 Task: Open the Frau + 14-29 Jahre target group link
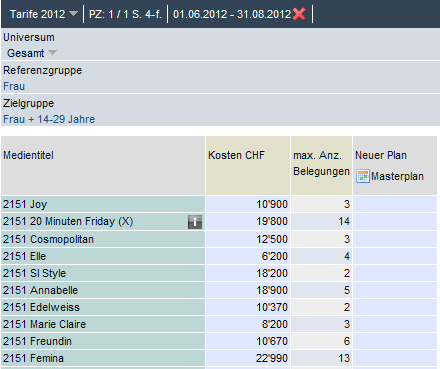click(49, 119)
